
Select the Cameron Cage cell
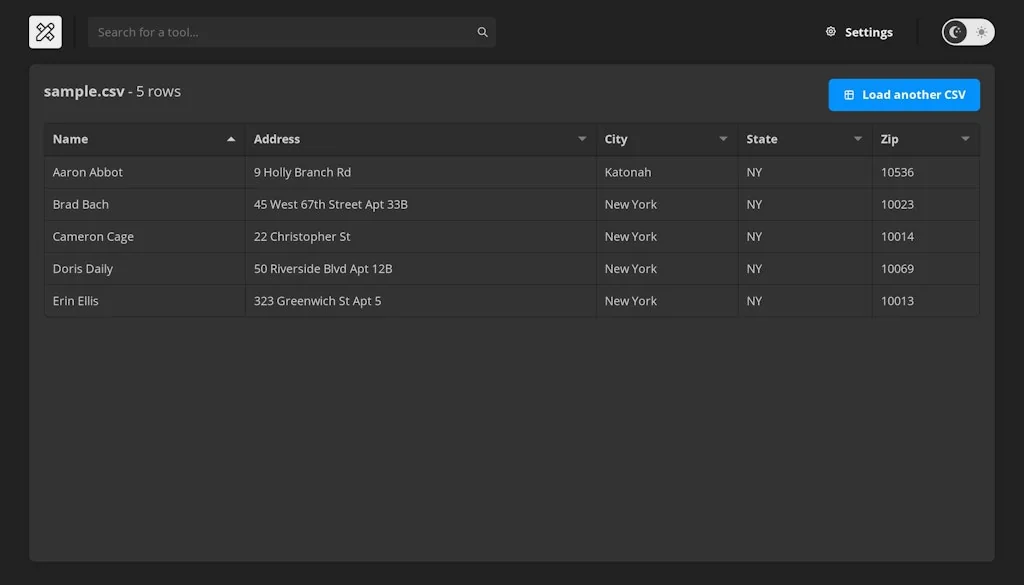click(x=144, y=236)
